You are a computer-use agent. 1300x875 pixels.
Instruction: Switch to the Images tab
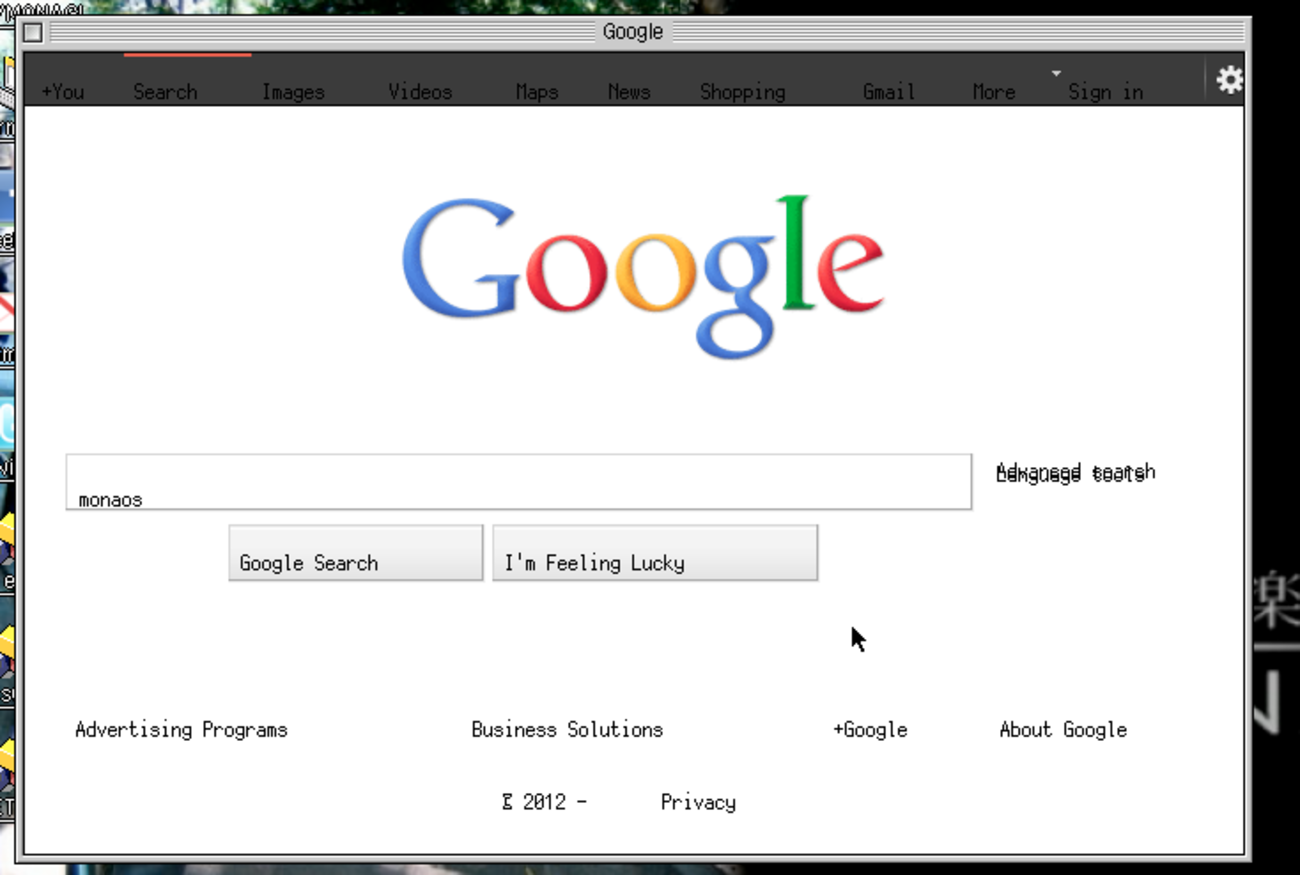(293, 92)
